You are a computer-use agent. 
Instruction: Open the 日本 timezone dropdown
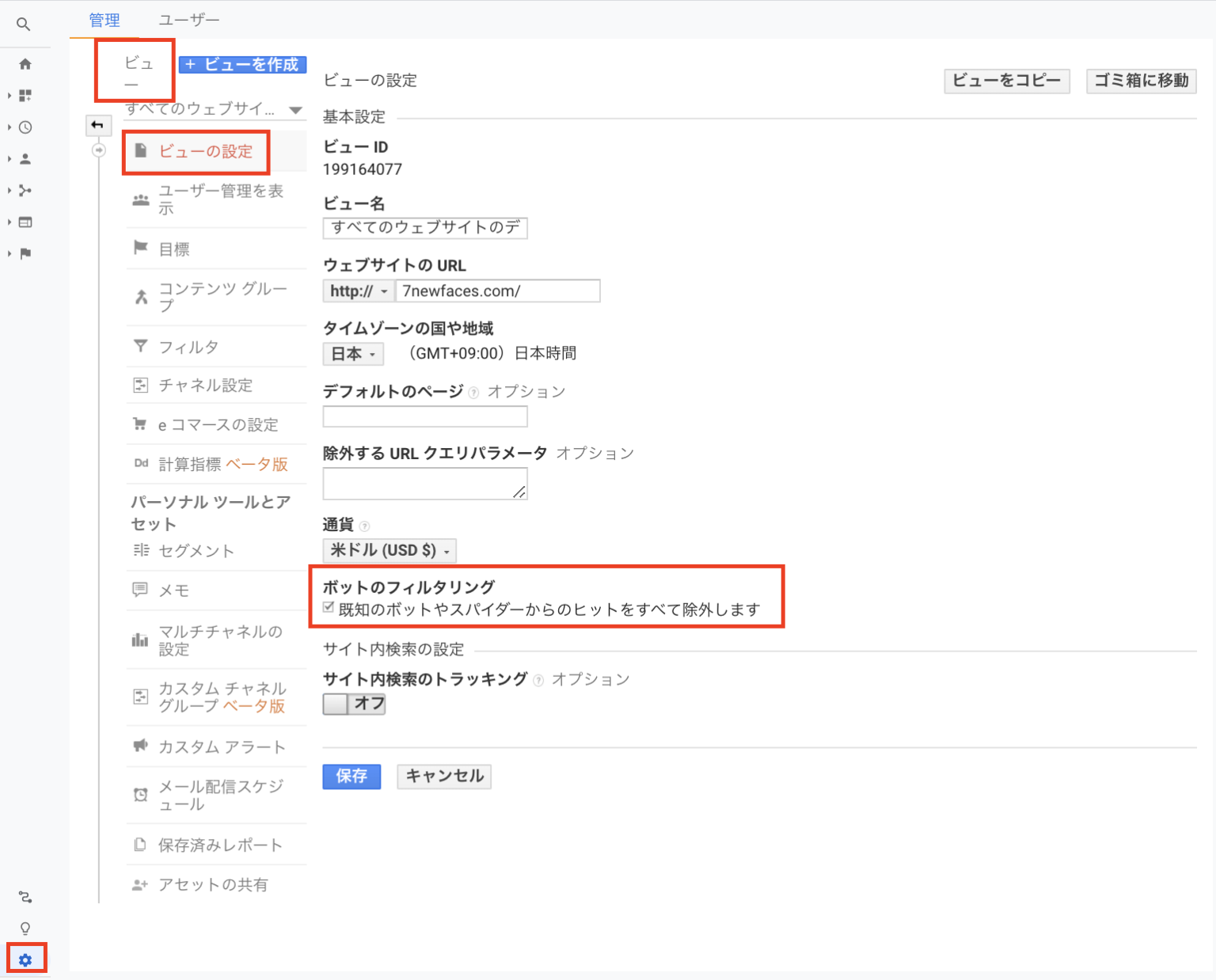coord(352,353)
